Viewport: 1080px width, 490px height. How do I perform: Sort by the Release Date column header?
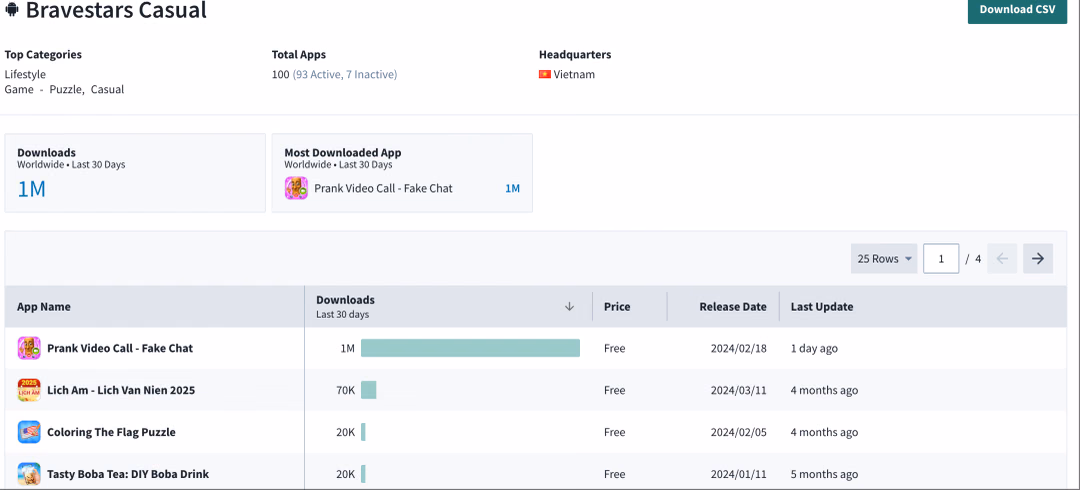pos(733,307)
